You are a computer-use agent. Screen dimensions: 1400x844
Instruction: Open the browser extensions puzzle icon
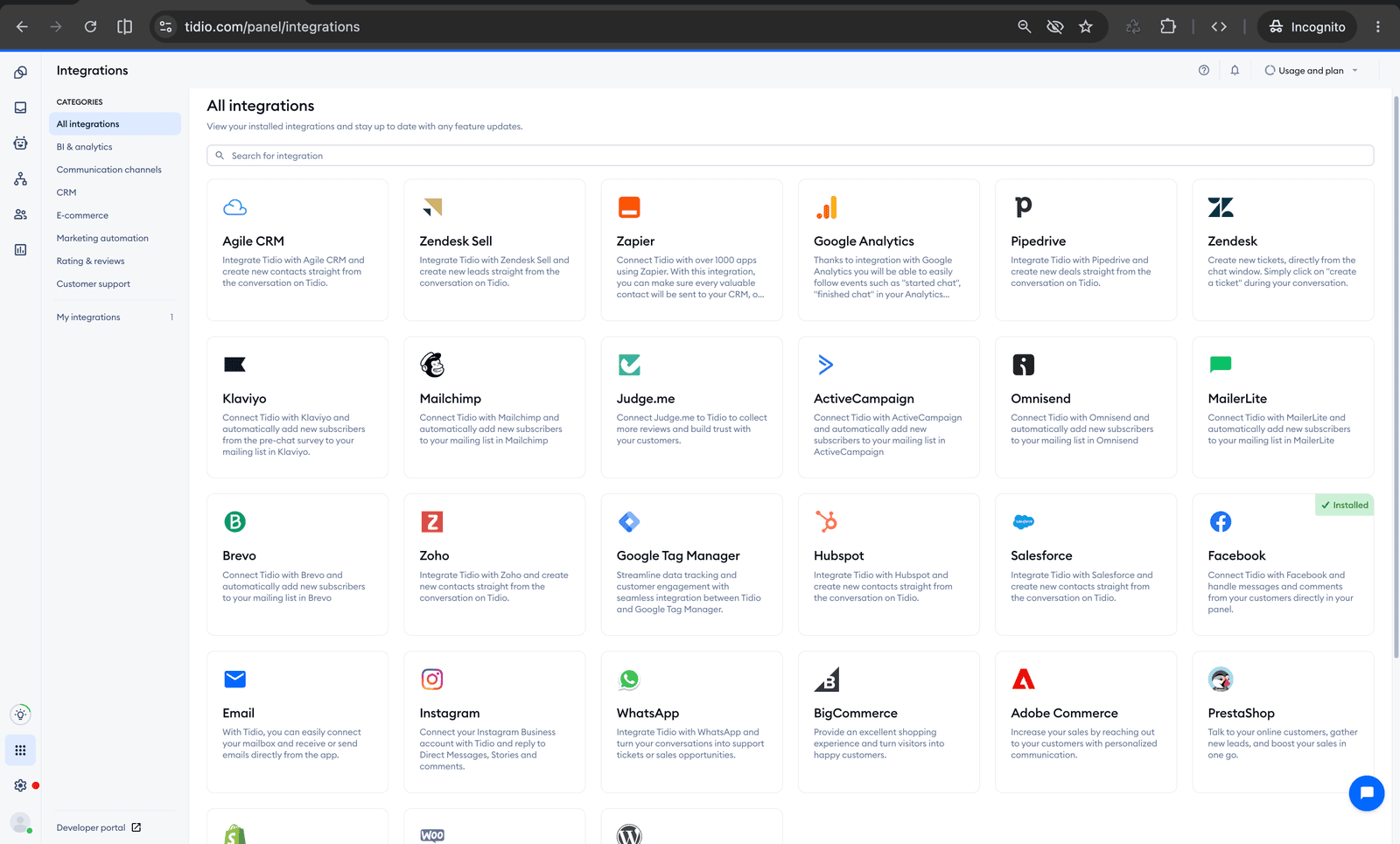[1168, 27]
